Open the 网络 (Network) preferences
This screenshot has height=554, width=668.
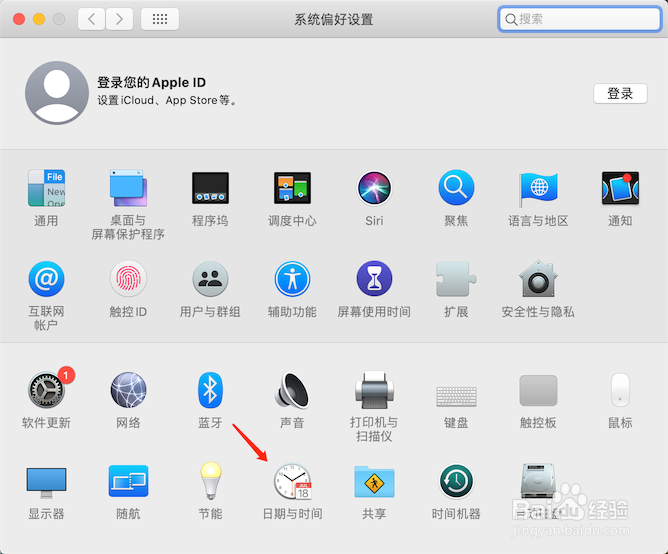pos(128,390)
